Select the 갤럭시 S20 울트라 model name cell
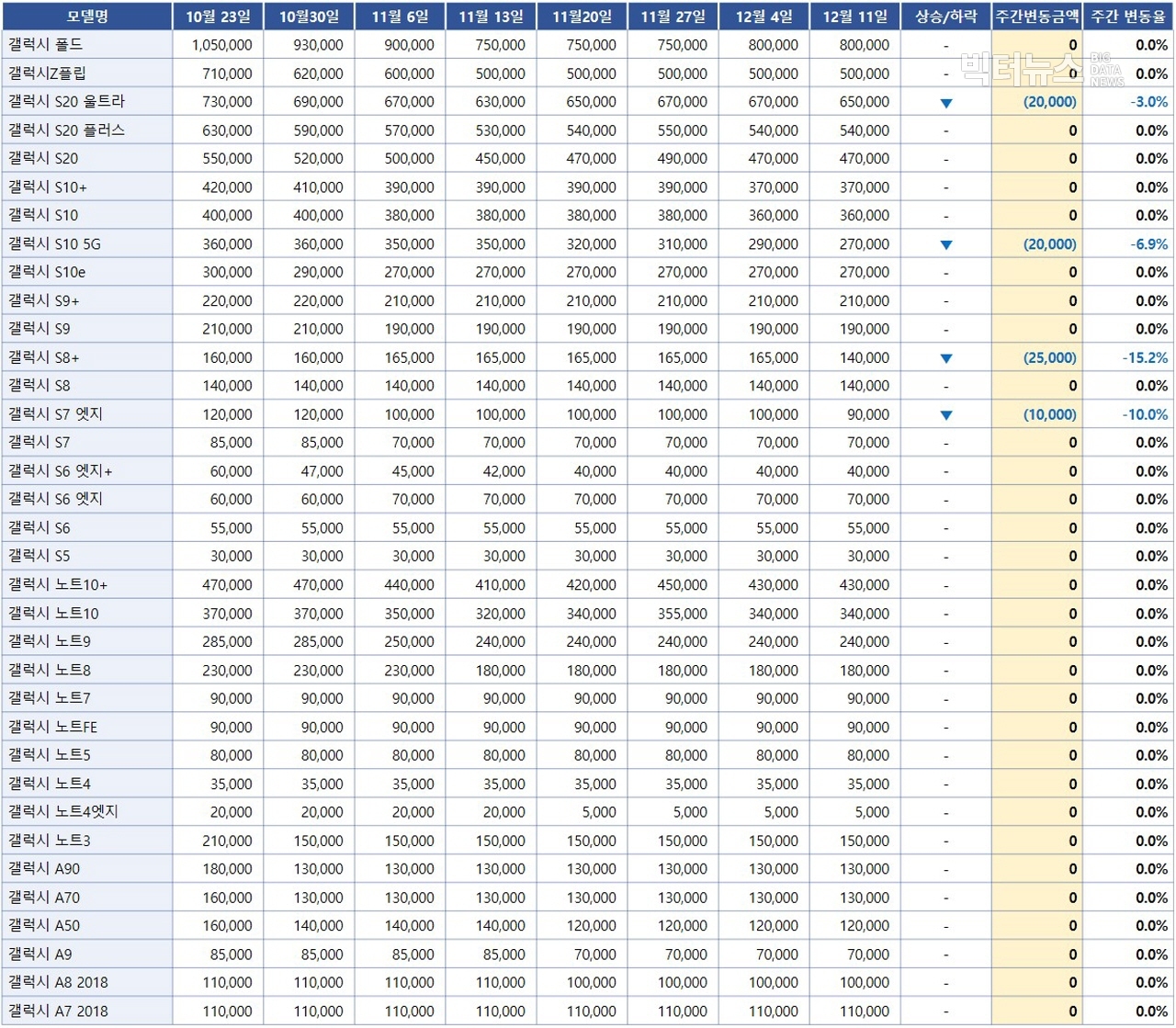1176x1028 pixels. pos(86,102)
